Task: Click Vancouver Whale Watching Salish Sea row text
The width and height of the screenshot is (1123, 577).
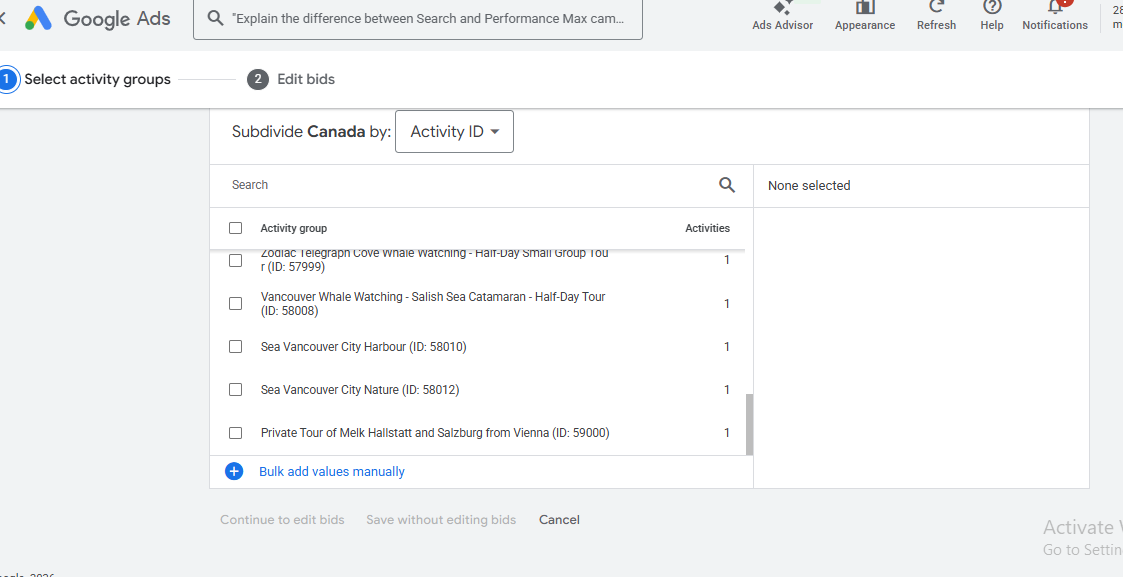Action: [x=433, y=304]
